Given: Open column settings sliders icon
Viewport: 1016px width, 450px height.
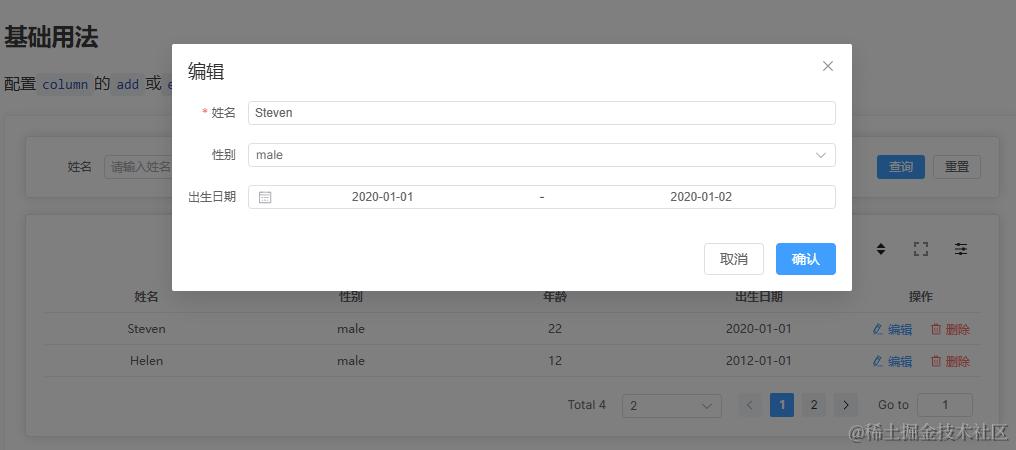Looking at the screenshot, I should point(961,249).
